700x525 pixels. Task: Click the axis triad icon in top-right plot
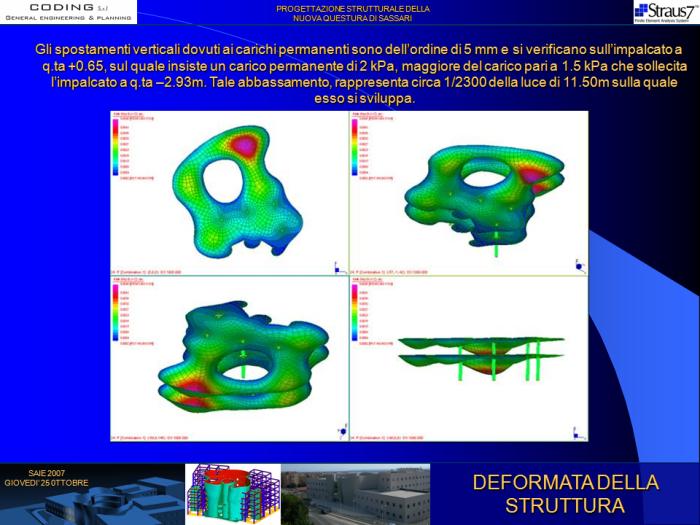(x=579, y=264)
